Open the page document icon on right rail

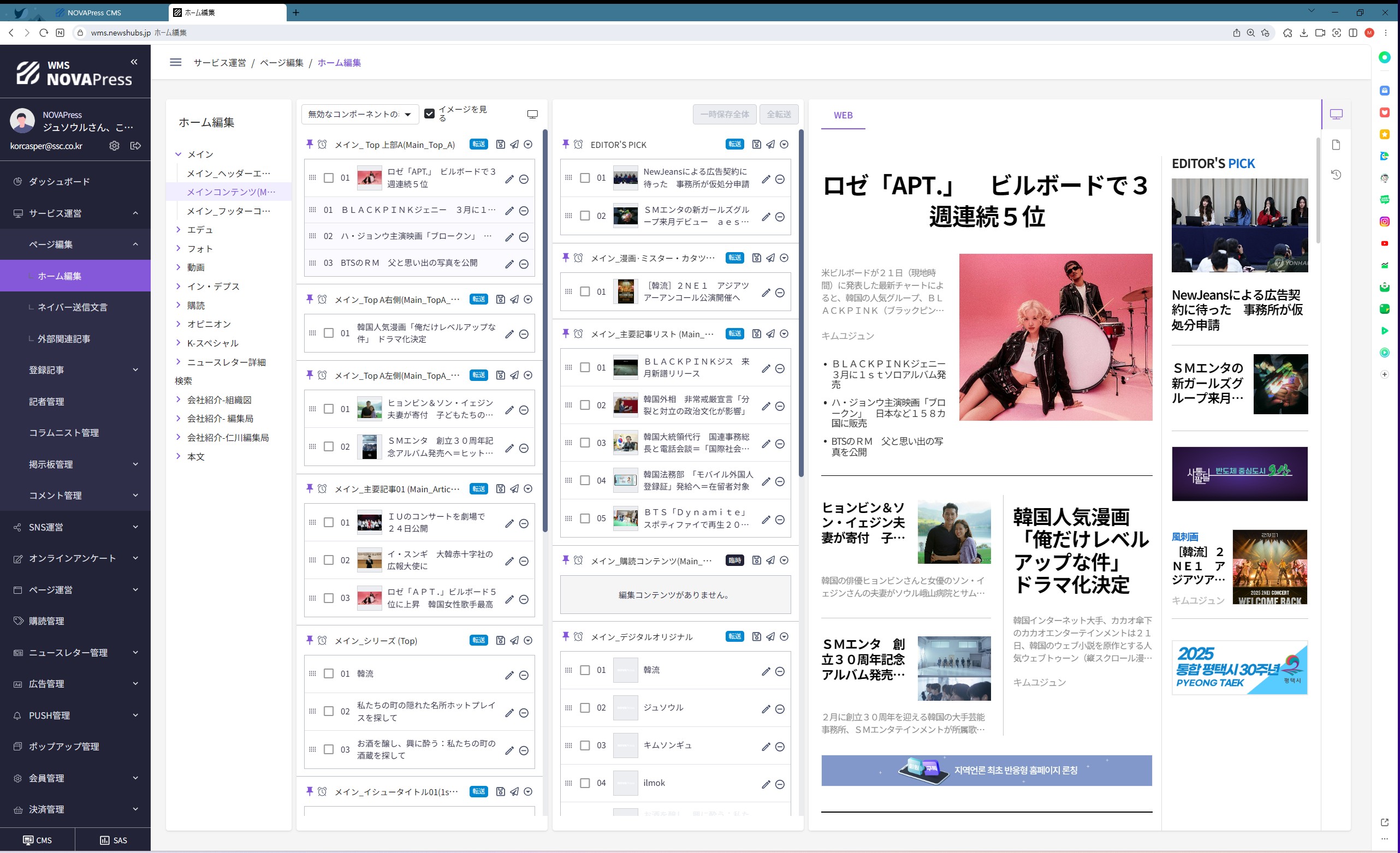tap(1336, 145)
